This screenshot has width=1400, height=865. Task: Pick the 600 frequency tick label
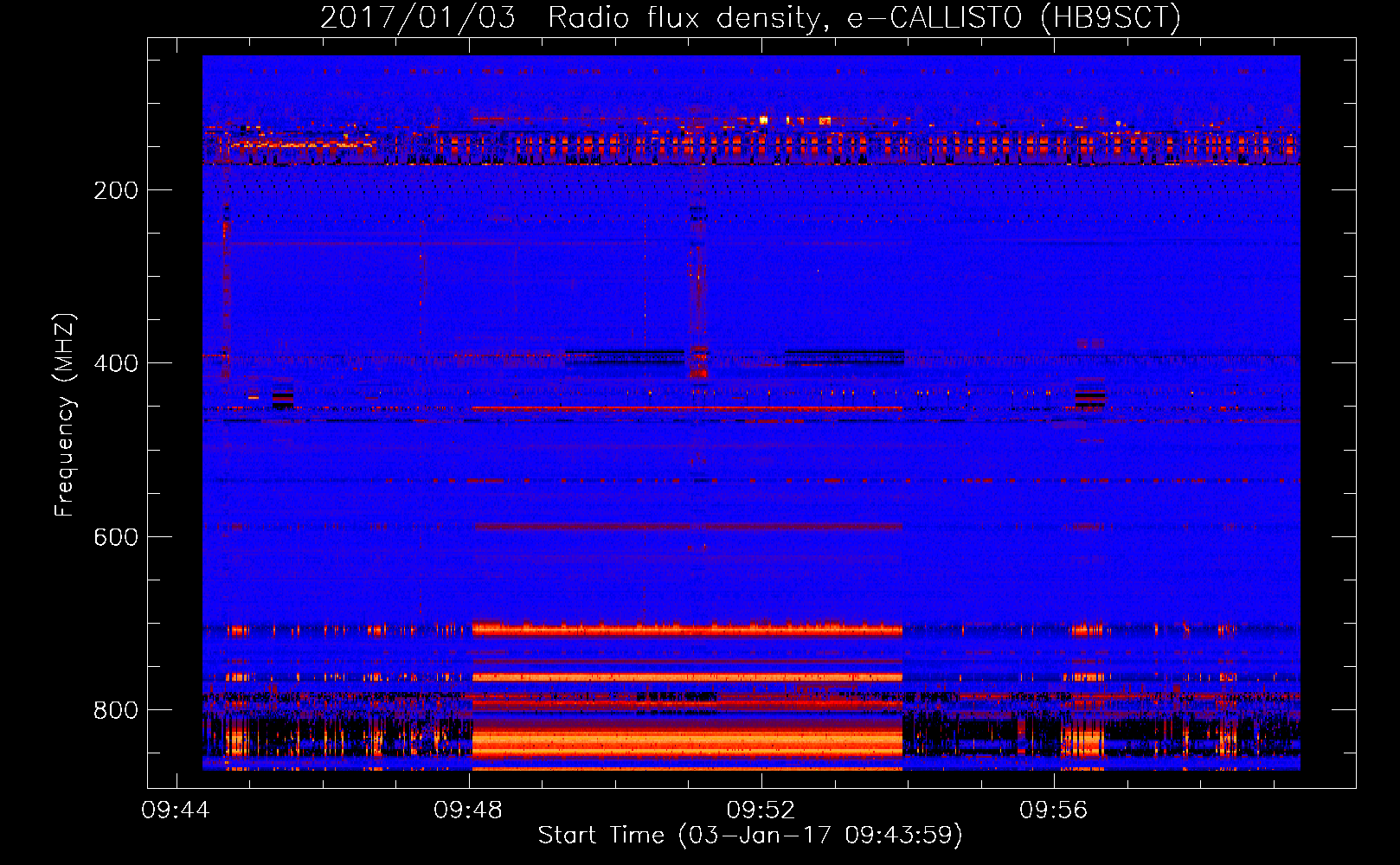(x=116, y=537)
